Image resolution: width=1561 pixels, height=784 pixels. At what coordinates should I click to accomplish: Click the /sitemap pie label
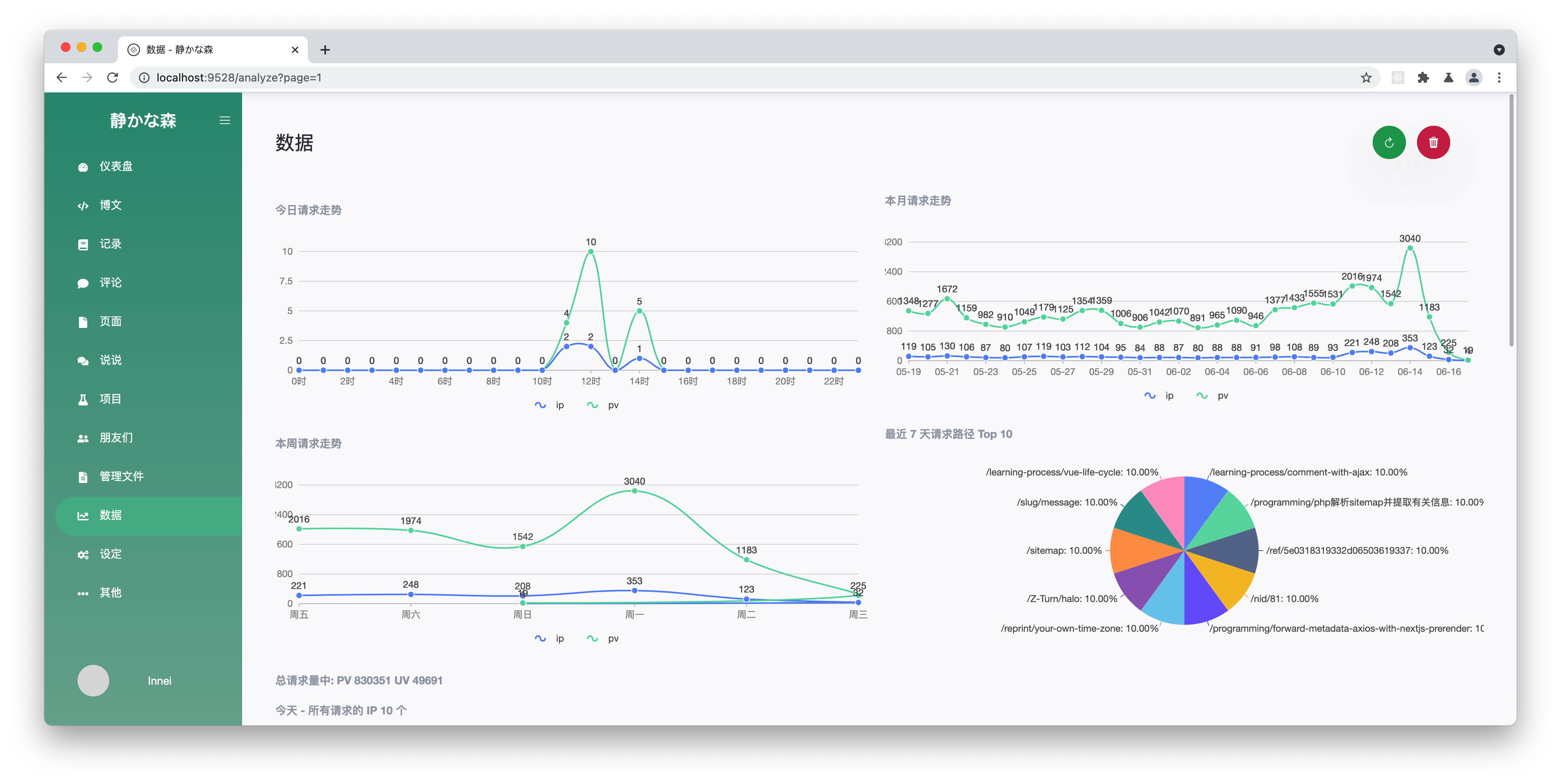click(x=1063, y=550)
